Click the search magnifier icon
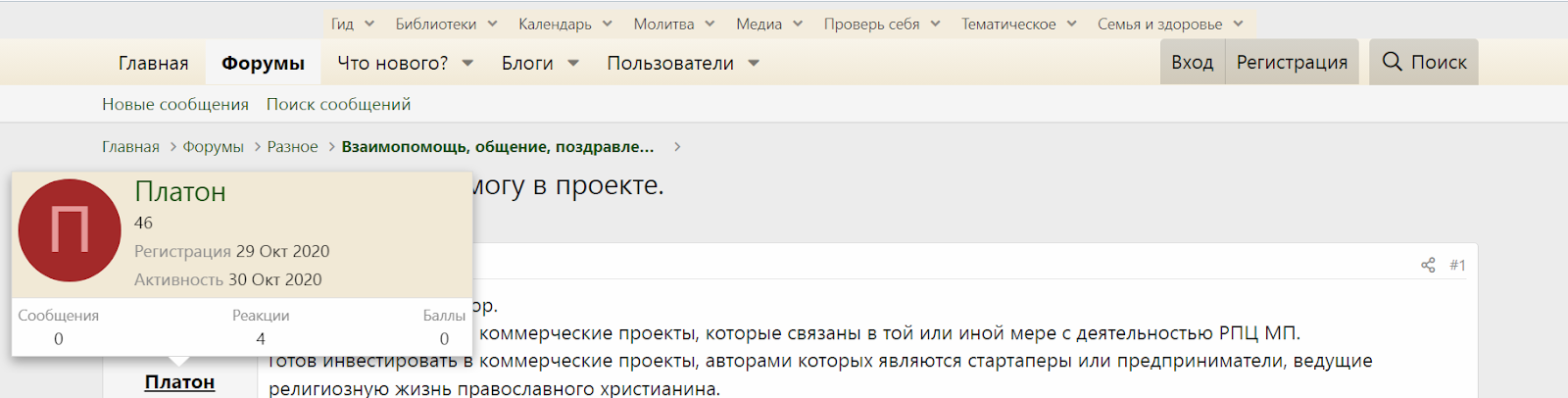 pyautogui.click(x=1392, y=62)
